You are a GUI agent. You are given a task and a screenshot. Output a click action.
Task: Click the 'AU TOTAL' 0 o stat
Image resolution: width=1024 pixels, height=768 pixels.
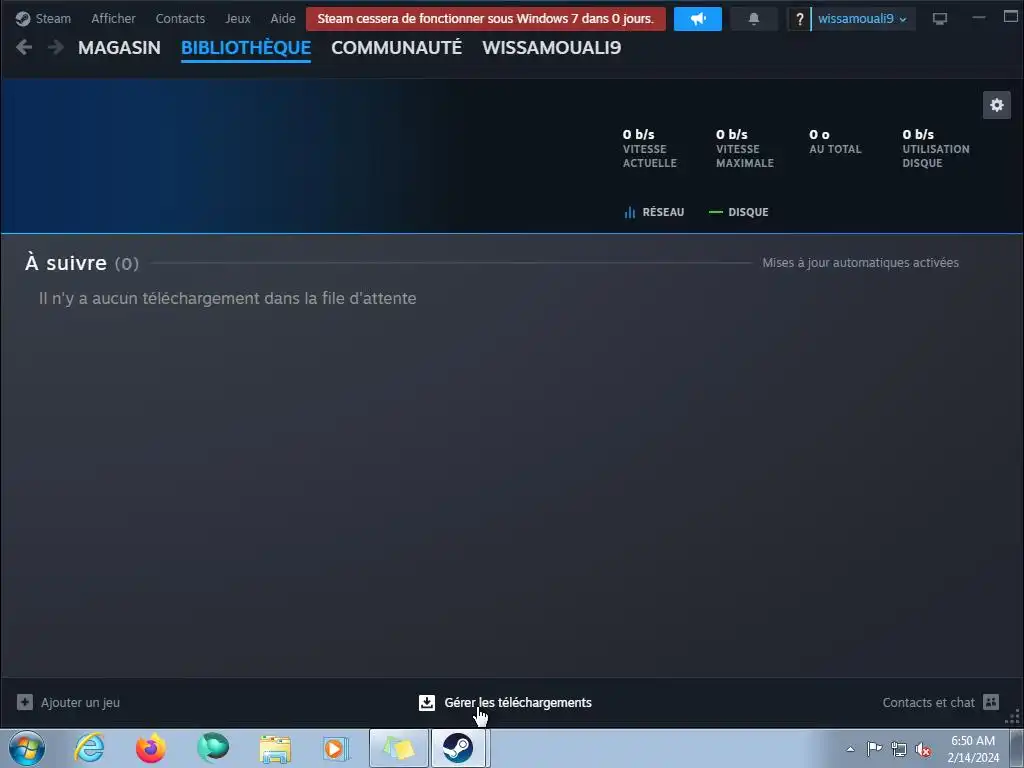tap(835, 141)
